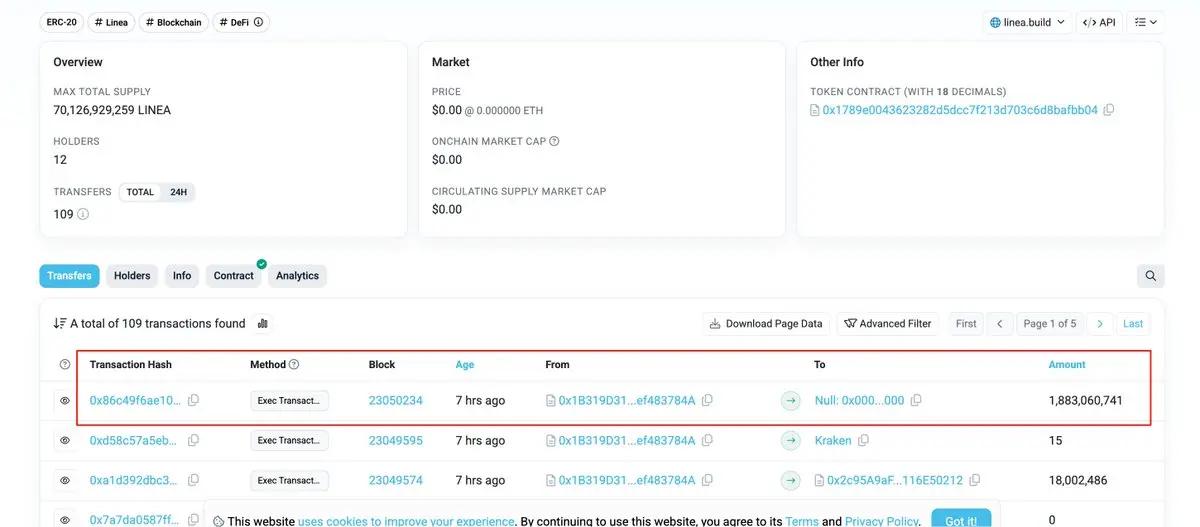1200x527 pixels.
Task: Click help icon beside Onchain Market Cap
Action: click(554, 141)
